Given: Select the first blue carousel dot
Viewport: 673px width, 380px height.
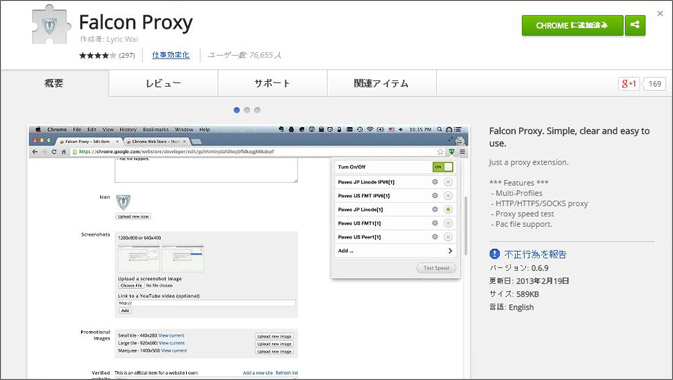Looking at the screenshot, I should (x=236, y=110).
